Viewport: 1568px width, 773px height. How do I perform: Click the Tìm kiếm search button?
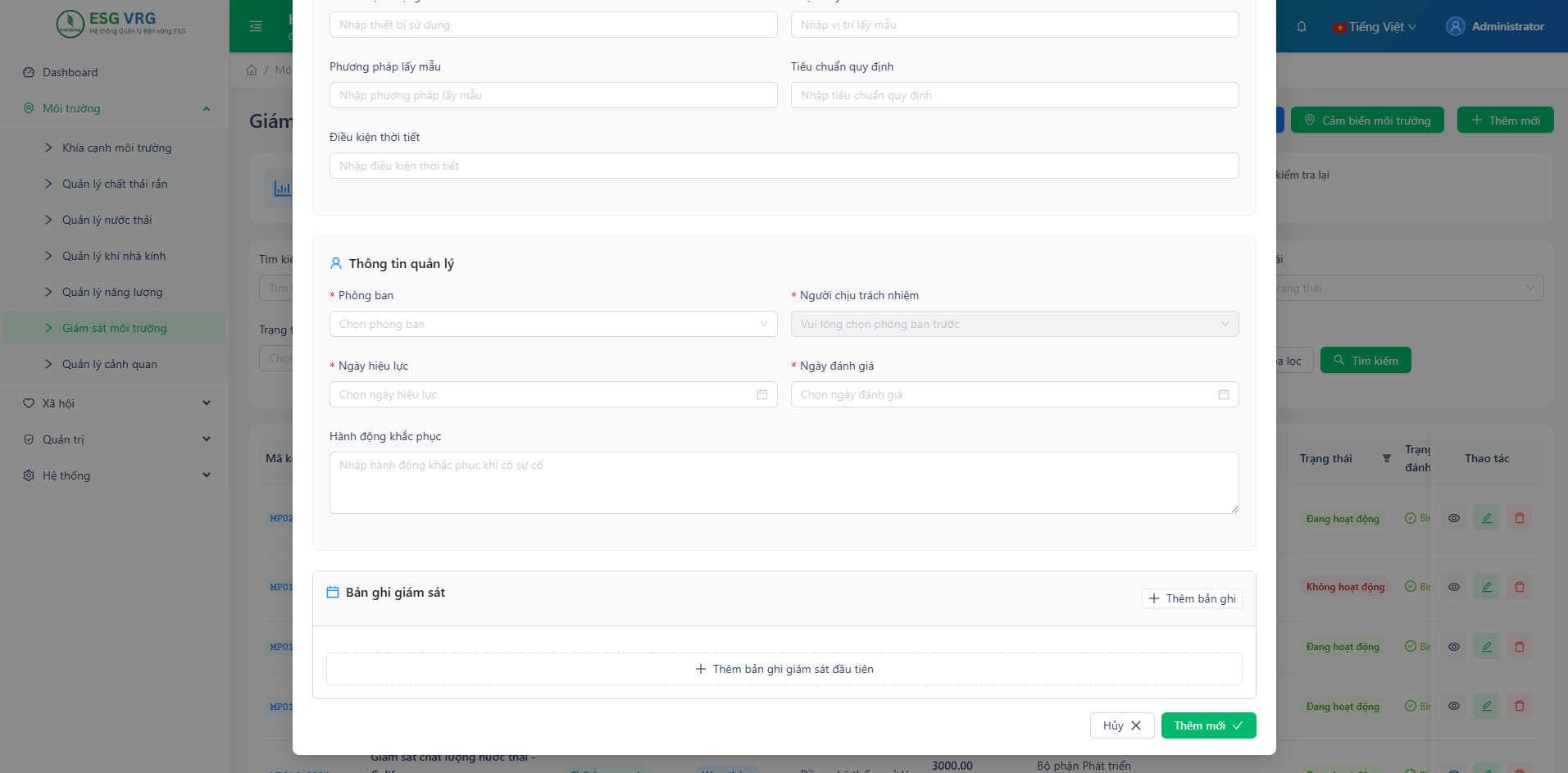1366,361
